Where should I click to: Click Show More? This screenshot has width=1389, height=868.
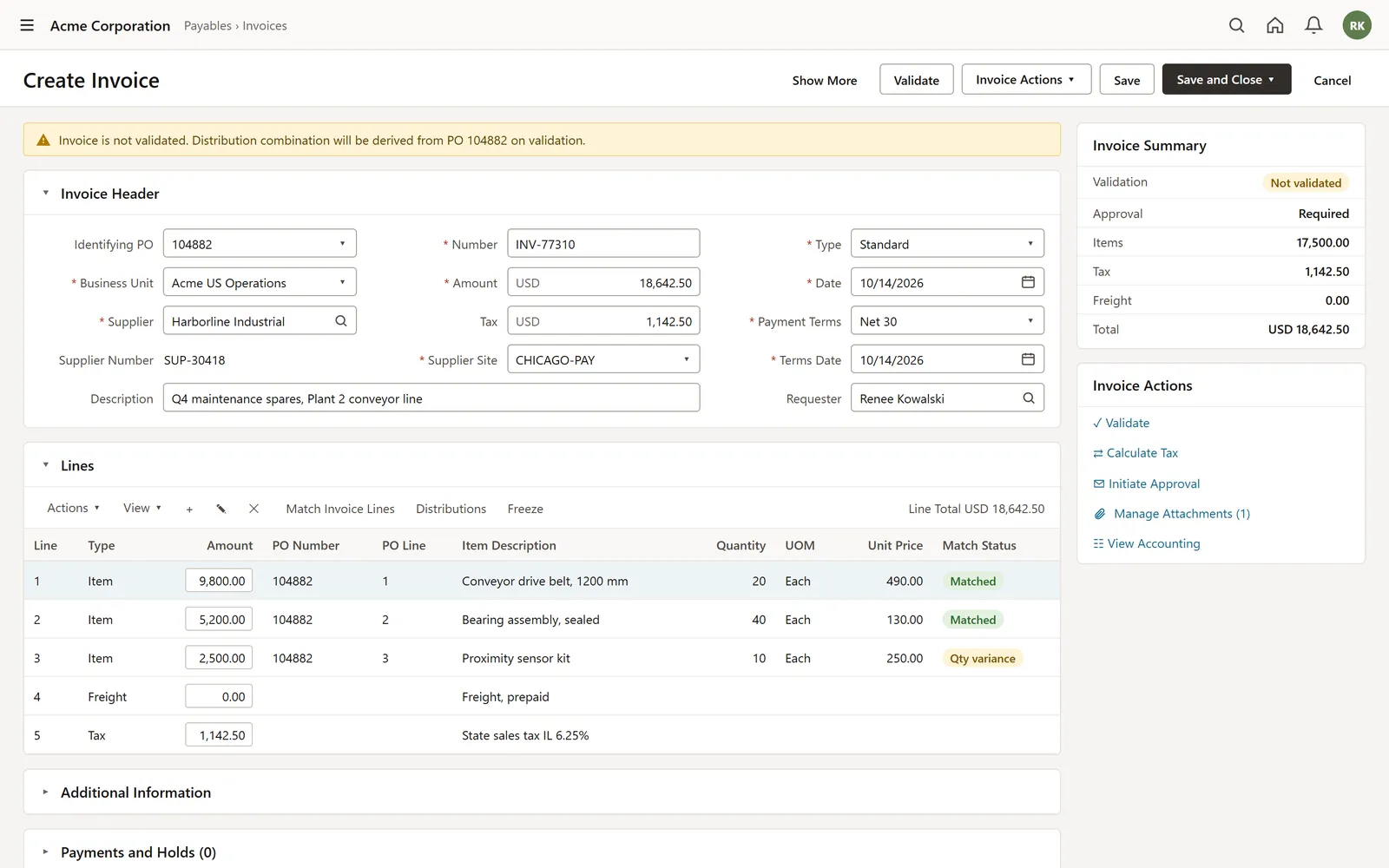(x=824, y=80)
